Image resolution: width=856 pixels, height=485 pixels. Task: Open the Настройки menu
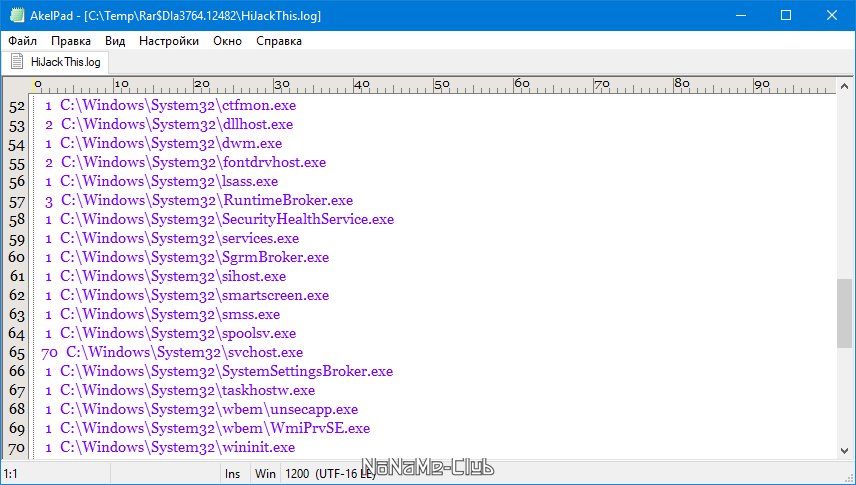169,41
